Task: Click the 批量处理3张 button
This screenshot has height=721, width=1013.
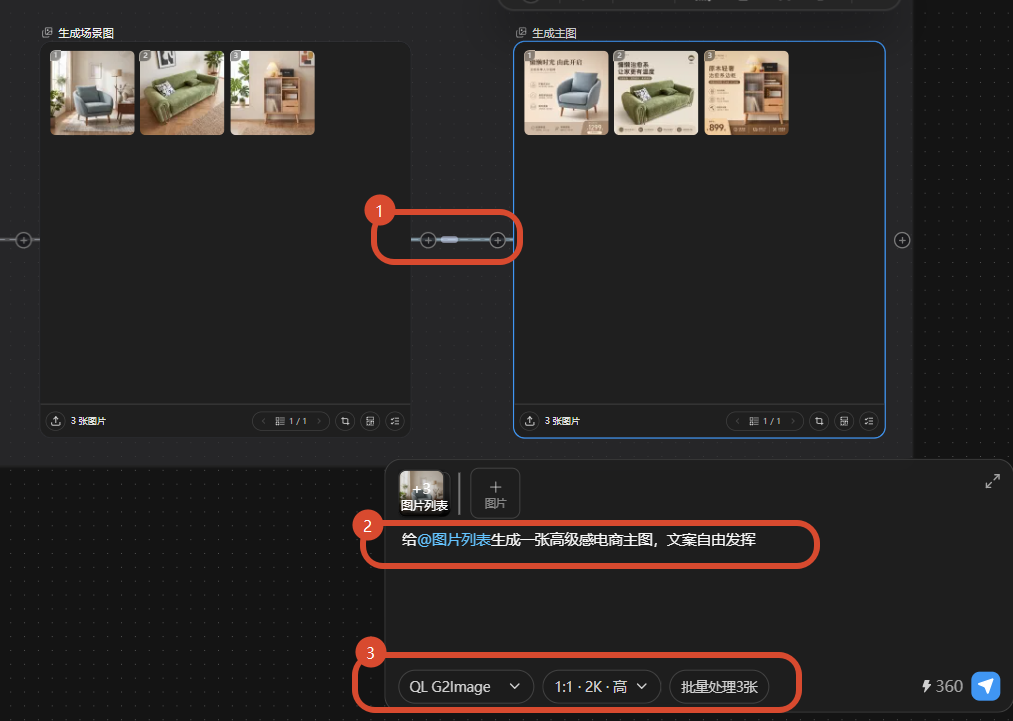Action: (x=719, y=686)
